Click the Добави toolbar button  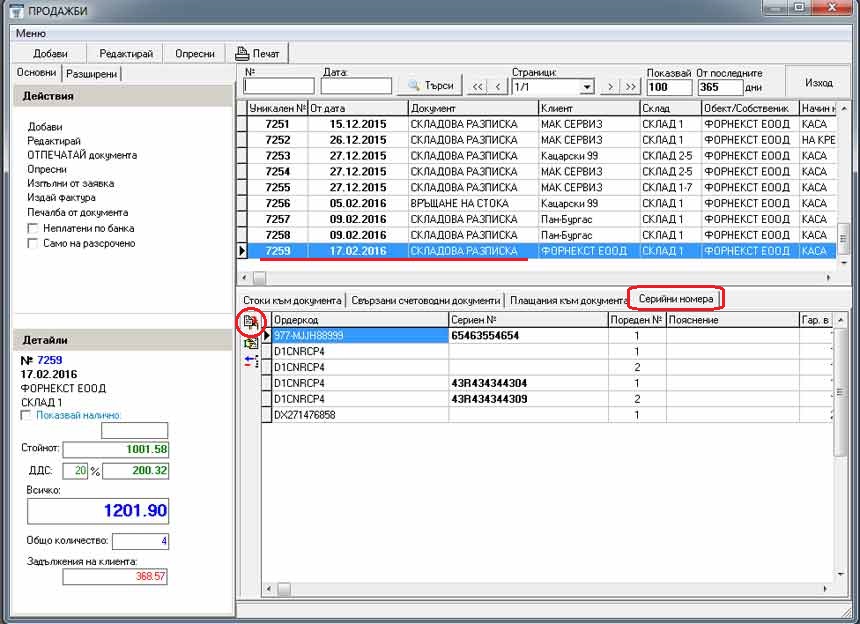pos(50,54)
